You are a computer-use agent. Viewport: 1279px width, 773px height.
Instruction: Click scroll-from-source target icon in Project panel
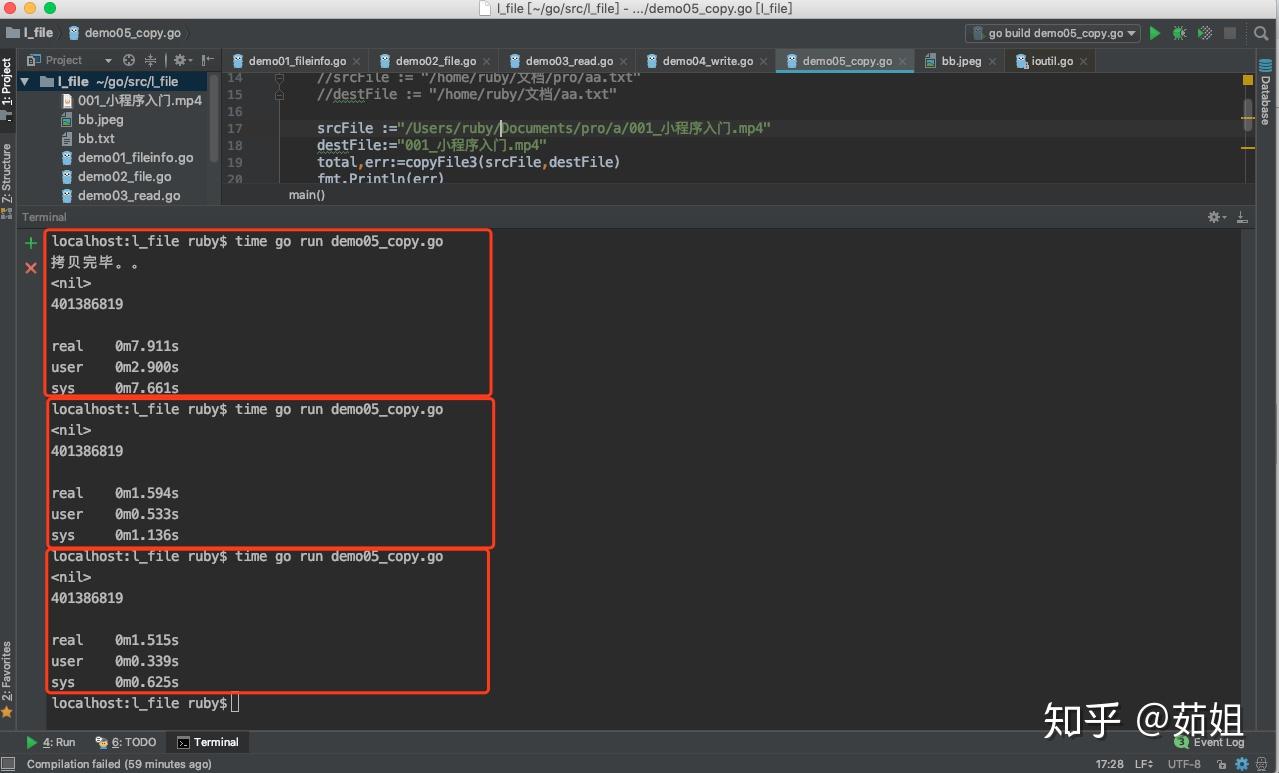click(129, 60)
